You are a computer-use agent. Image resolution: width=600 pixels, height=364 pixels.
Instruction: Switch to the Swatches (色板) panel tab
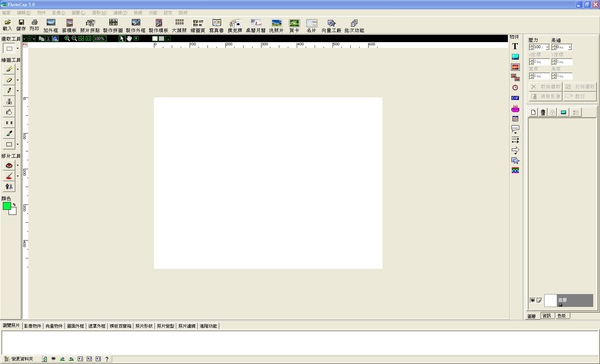coord(562,316)
